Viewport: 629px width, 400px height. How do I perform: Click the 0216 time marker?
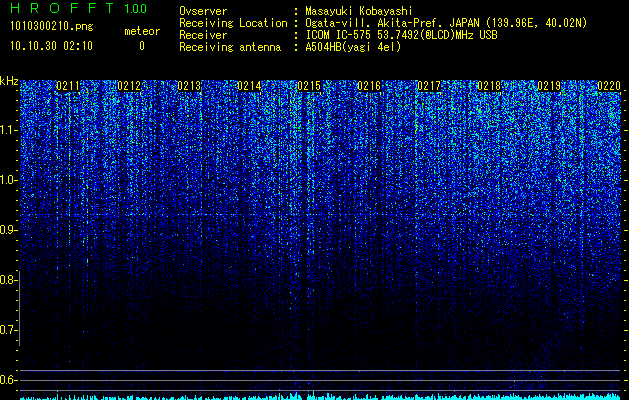369,86
